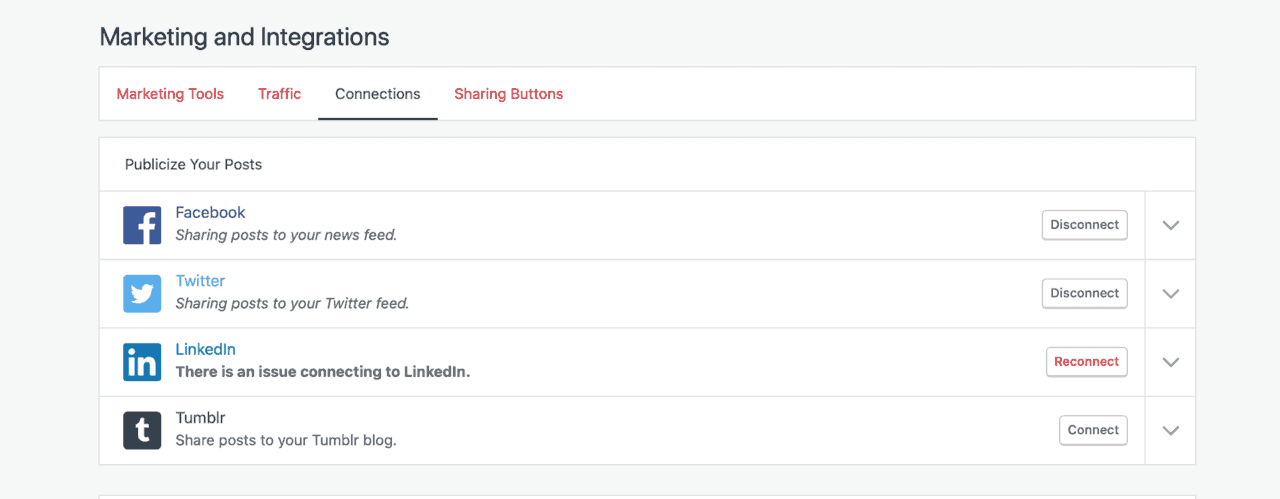Click the Tumblr service name text
Image resolution: width=1280 pixels, height=499 pixels.
tap(200, 418)
